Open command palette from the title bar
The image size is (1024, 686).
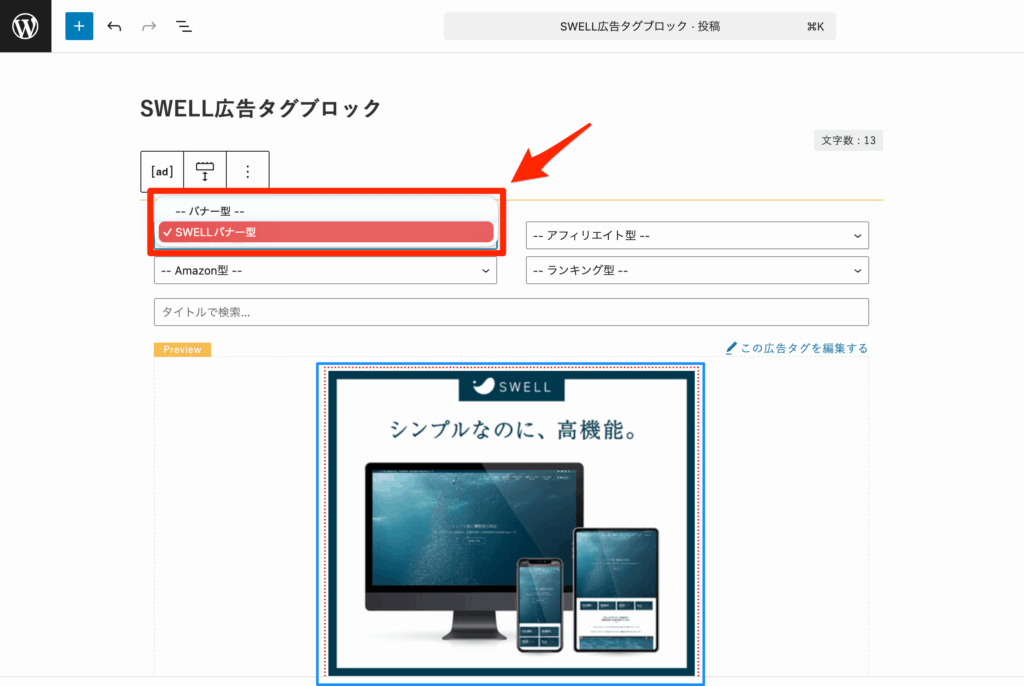click(639, 27)
